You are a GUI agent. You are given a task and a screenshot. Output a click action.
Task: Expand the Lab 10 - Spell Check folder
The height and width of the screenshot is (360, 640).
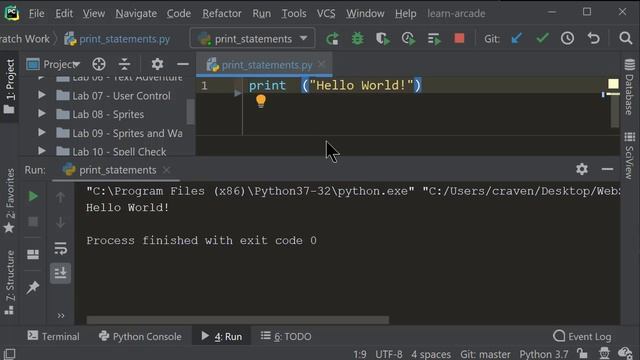tap(41, 151)
